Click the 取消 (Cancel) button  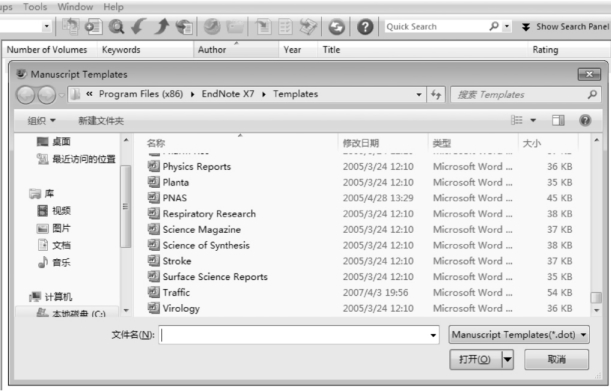pos(556,359)
